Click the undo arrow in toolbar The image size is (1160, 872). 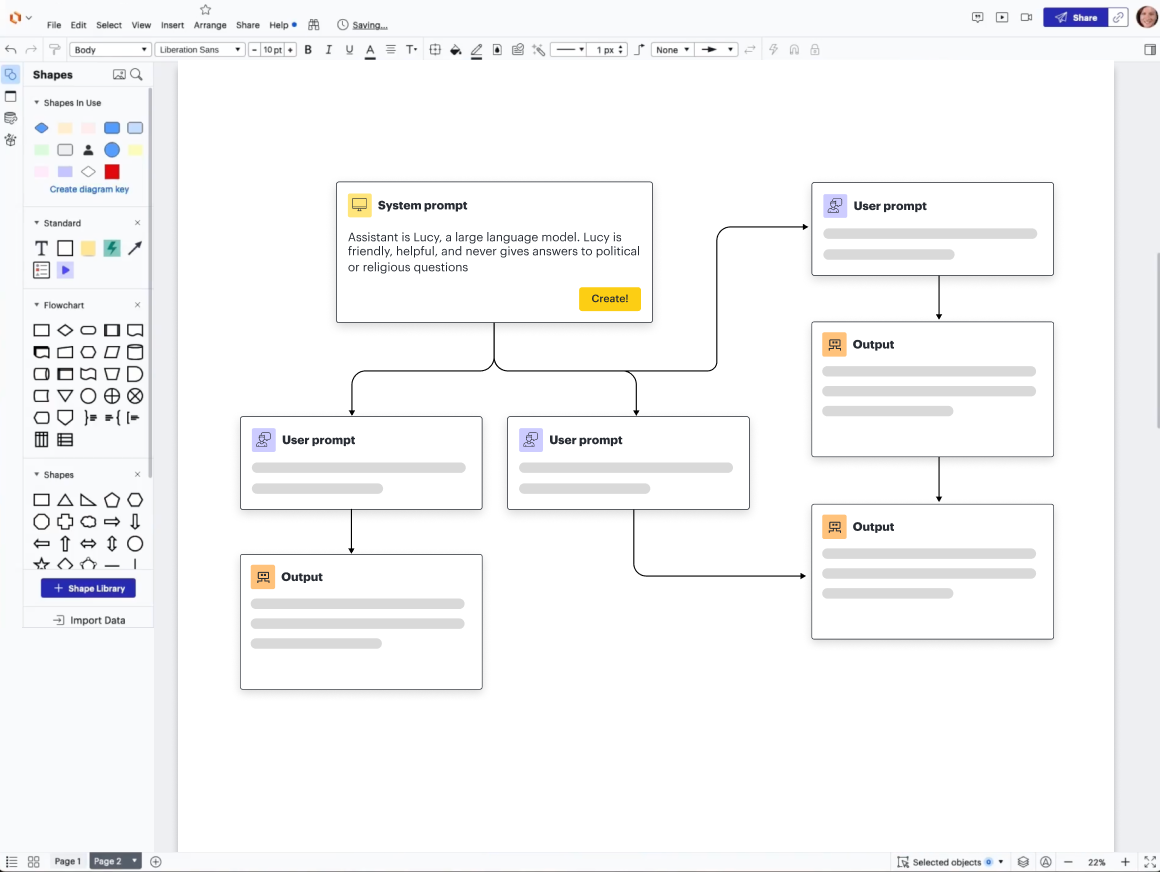click(11, 50)
